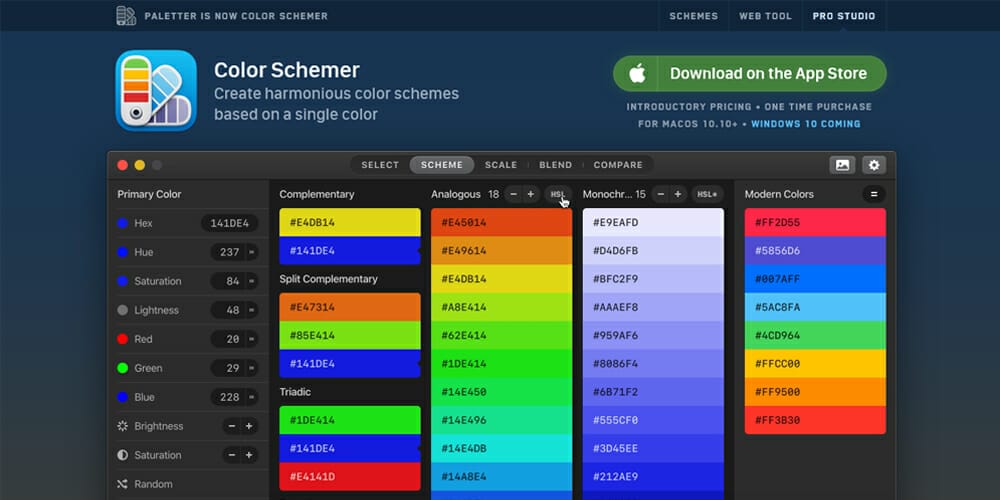The image size is (1000, 500).
Task: Select Analogous swatch #A8E414
Action: tap(501, 307)
